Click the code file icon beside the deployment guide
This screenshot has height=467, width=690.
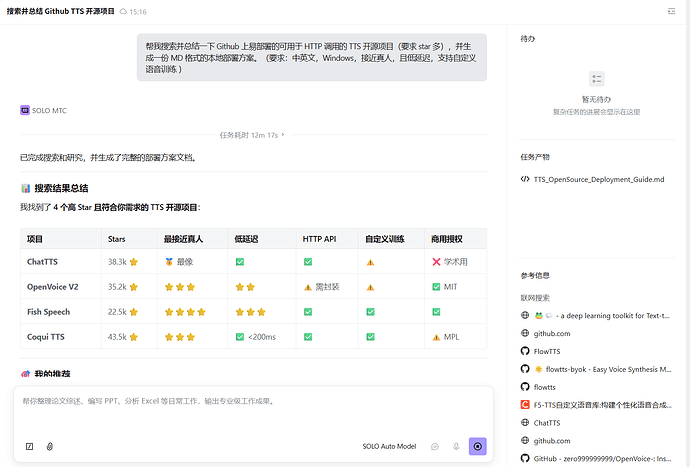coord(525,179)
